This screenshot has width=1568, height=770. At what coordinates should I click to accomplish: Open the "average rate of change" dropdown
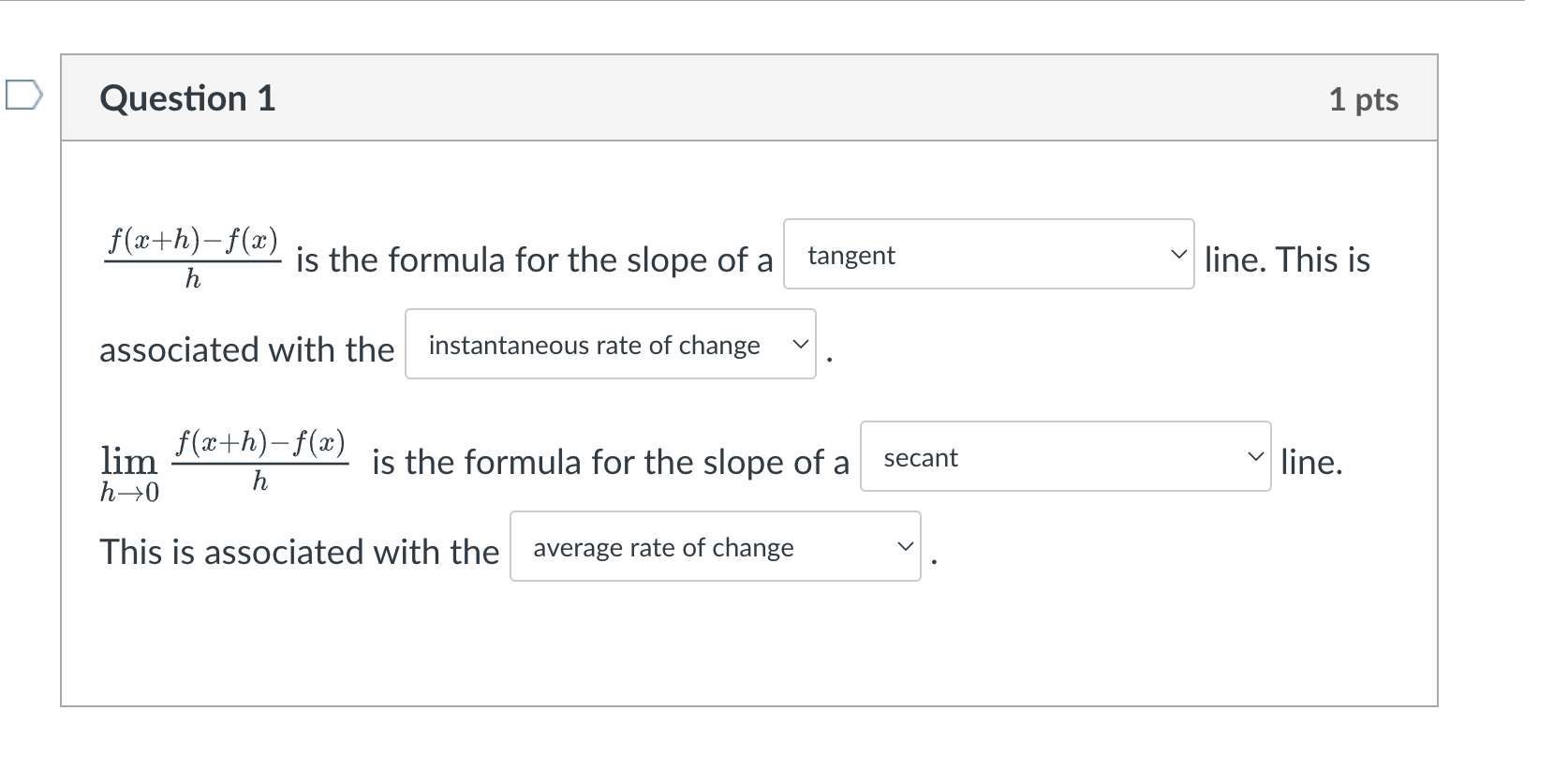pos(715,547)
